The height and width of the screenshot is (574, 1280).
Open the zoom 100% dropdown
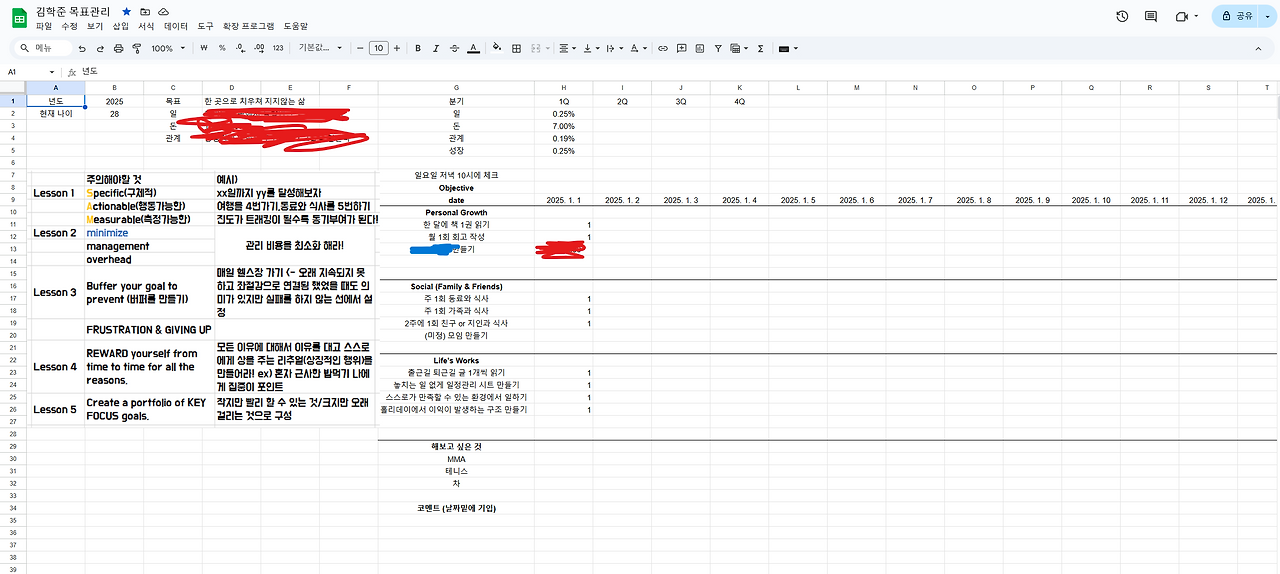(166, 48)
